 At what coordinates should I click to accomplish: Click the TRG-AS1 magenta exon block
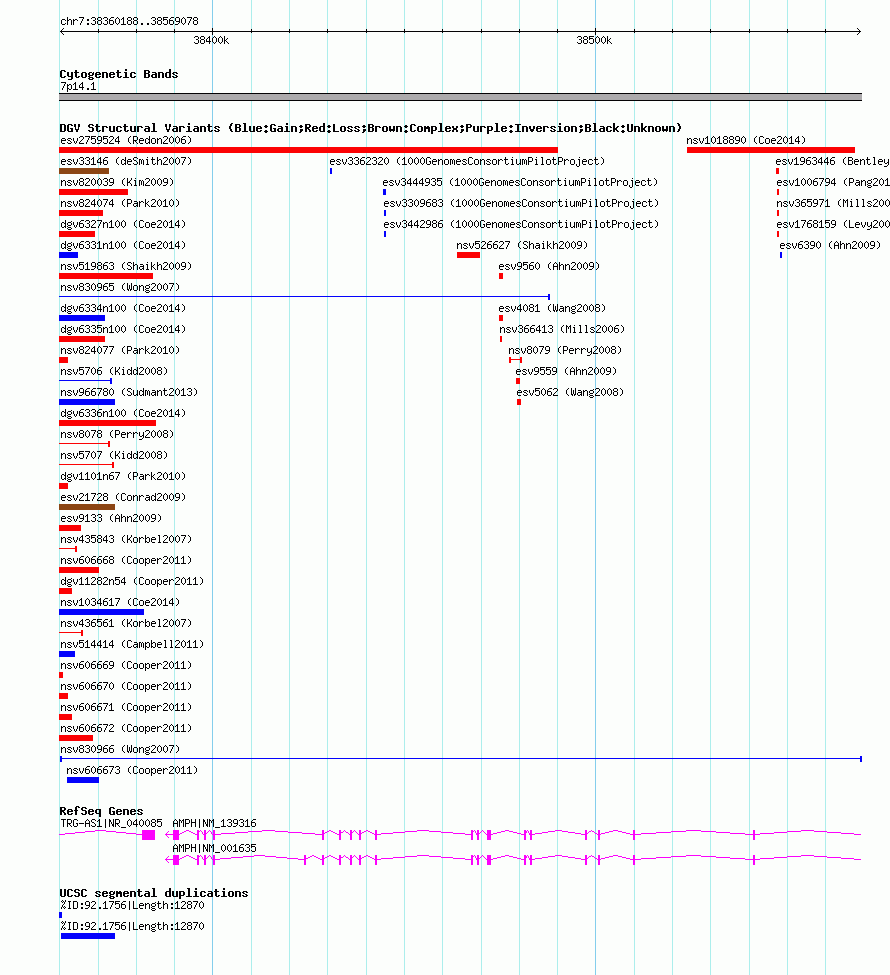(148, 835)
